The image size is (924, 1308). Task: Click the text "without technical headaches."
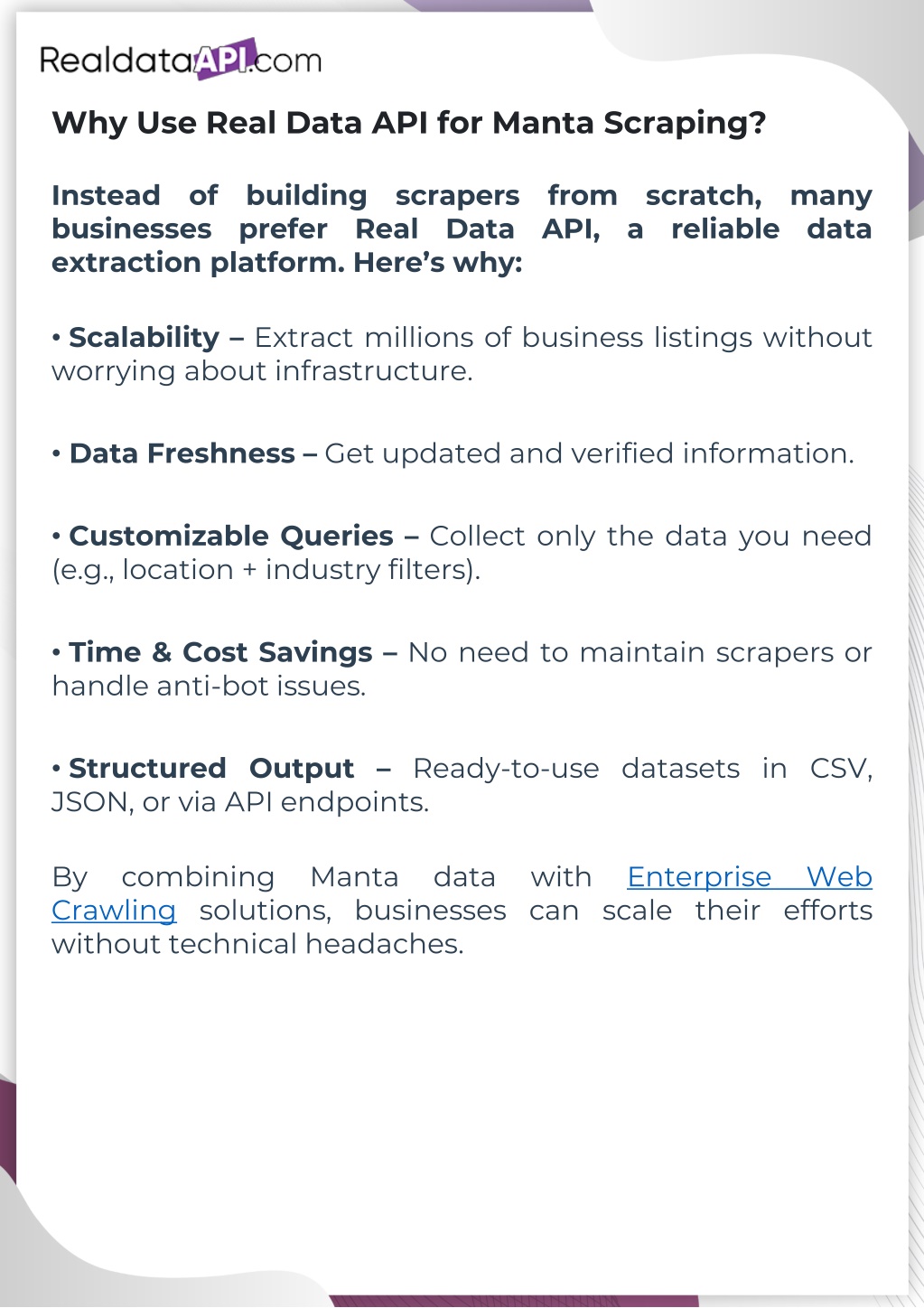[257, 944]
